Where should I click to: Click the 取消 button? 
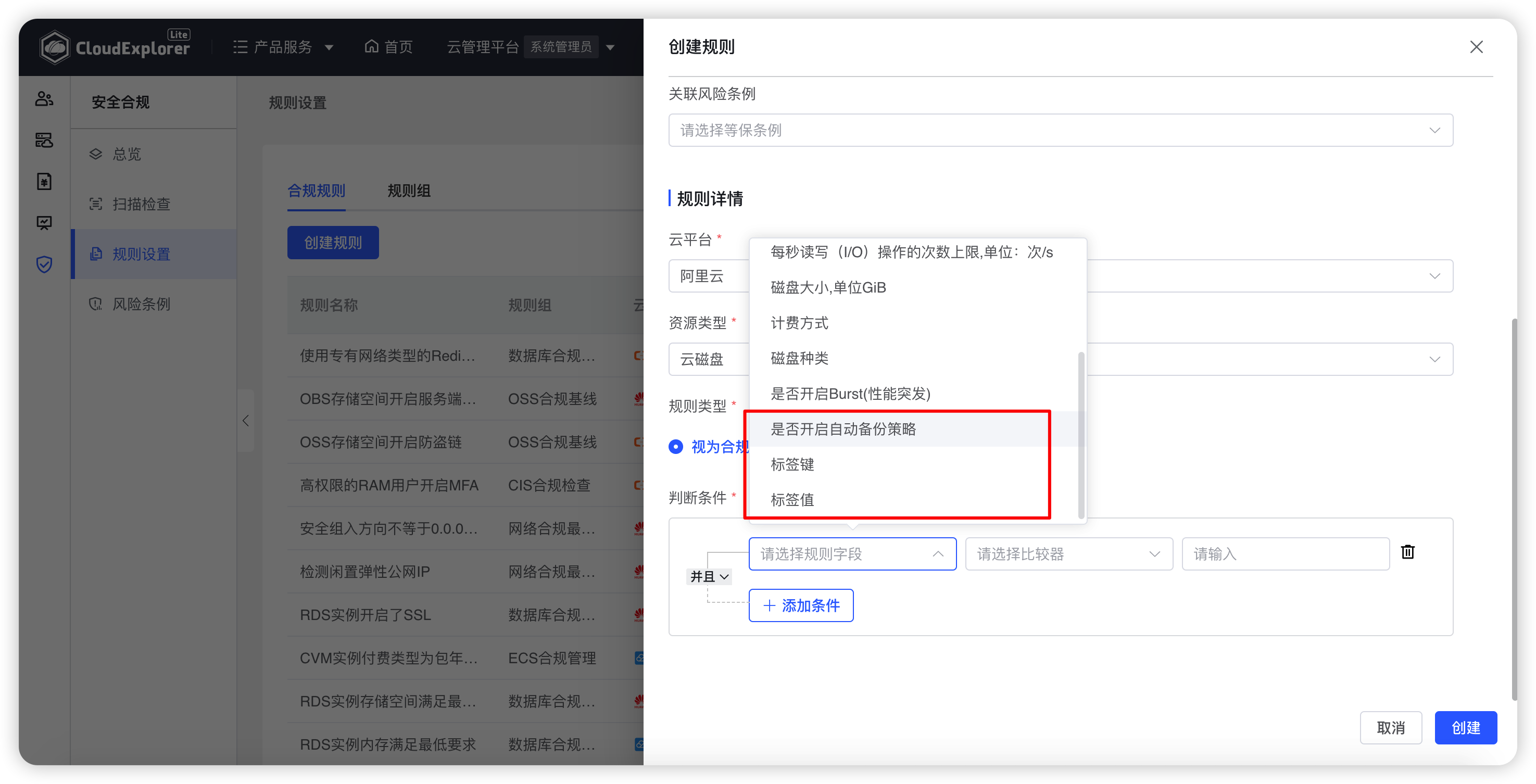[1391, 728]
